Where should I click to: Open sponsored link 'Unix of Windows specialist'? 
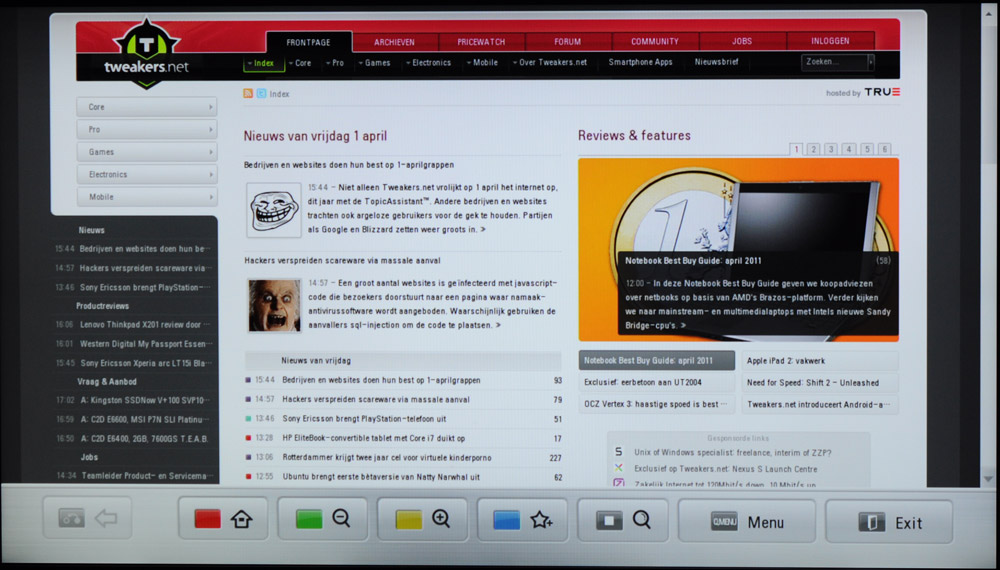(x=733, y=453)
